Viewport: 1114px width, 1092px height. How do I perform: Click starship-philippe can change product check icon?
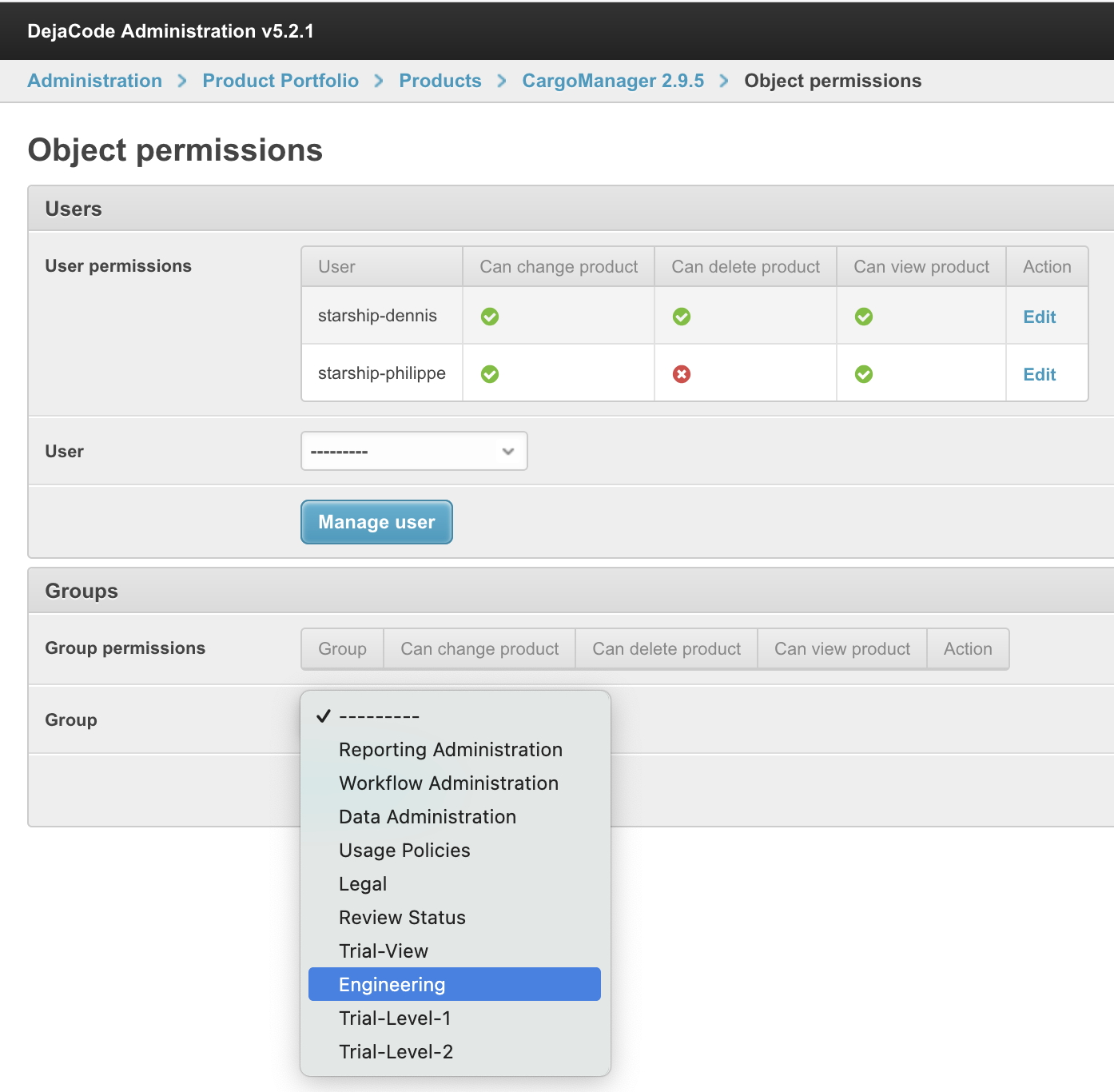point(490,374)
